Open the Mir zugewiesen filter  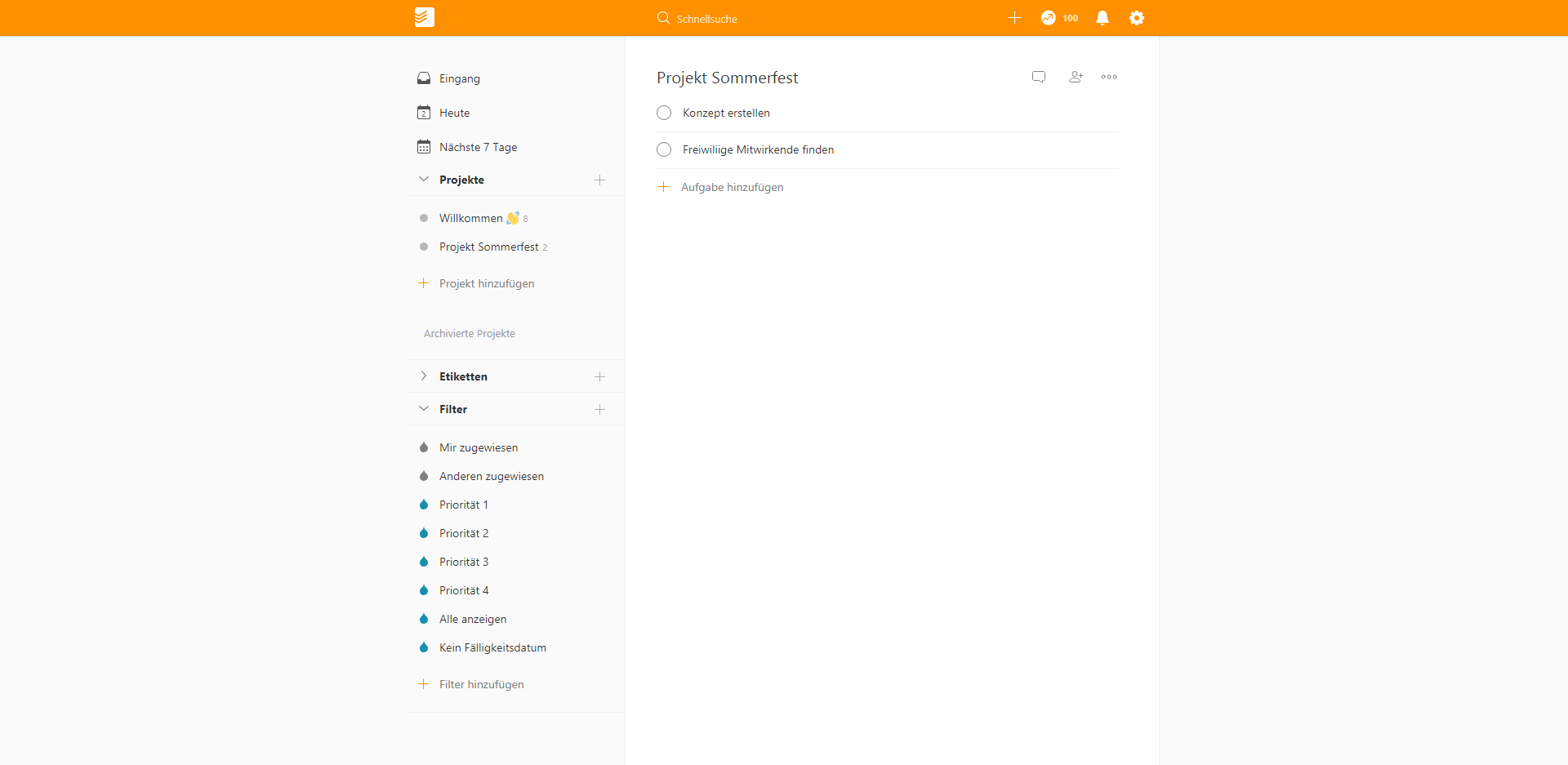(x=479, y=447)
